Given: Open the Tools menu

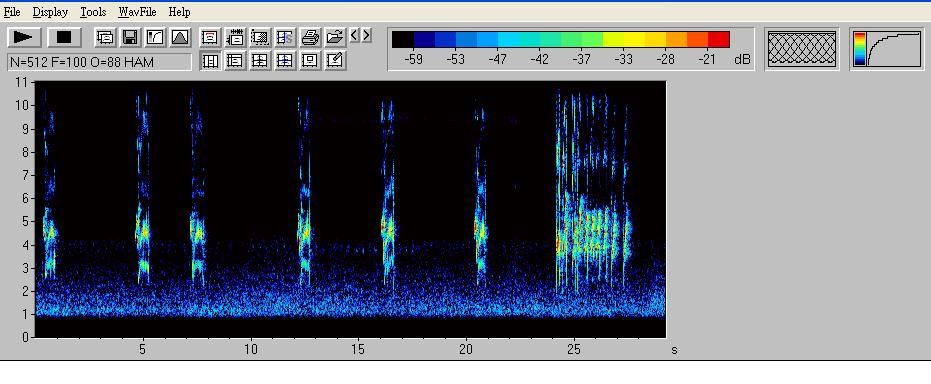Looking at the screenshot, I should click(93, 12).
